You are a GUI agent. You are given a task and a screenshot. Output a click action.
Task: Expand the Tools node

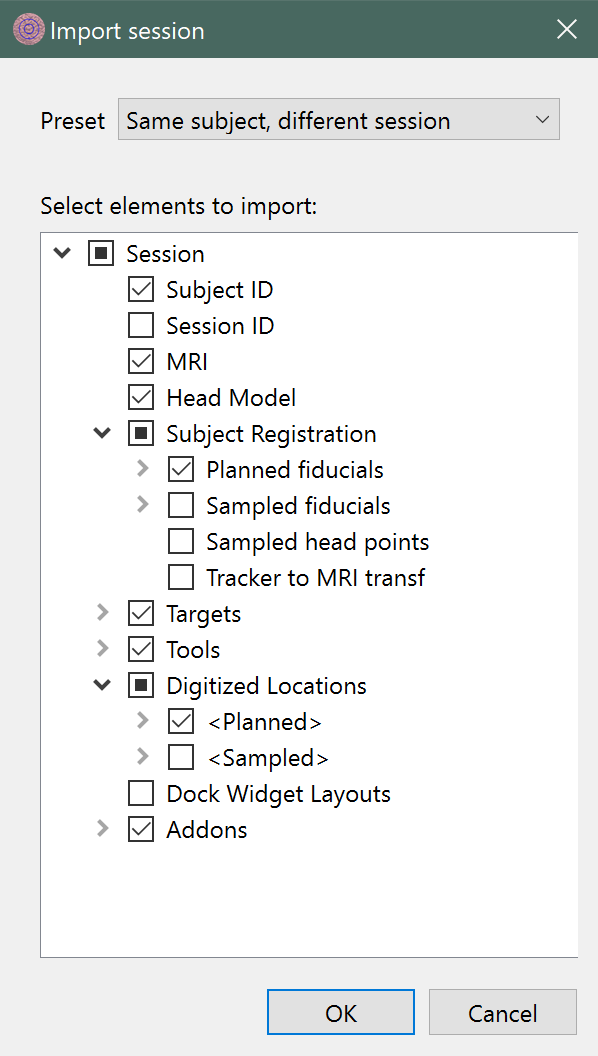click(102, 649)
